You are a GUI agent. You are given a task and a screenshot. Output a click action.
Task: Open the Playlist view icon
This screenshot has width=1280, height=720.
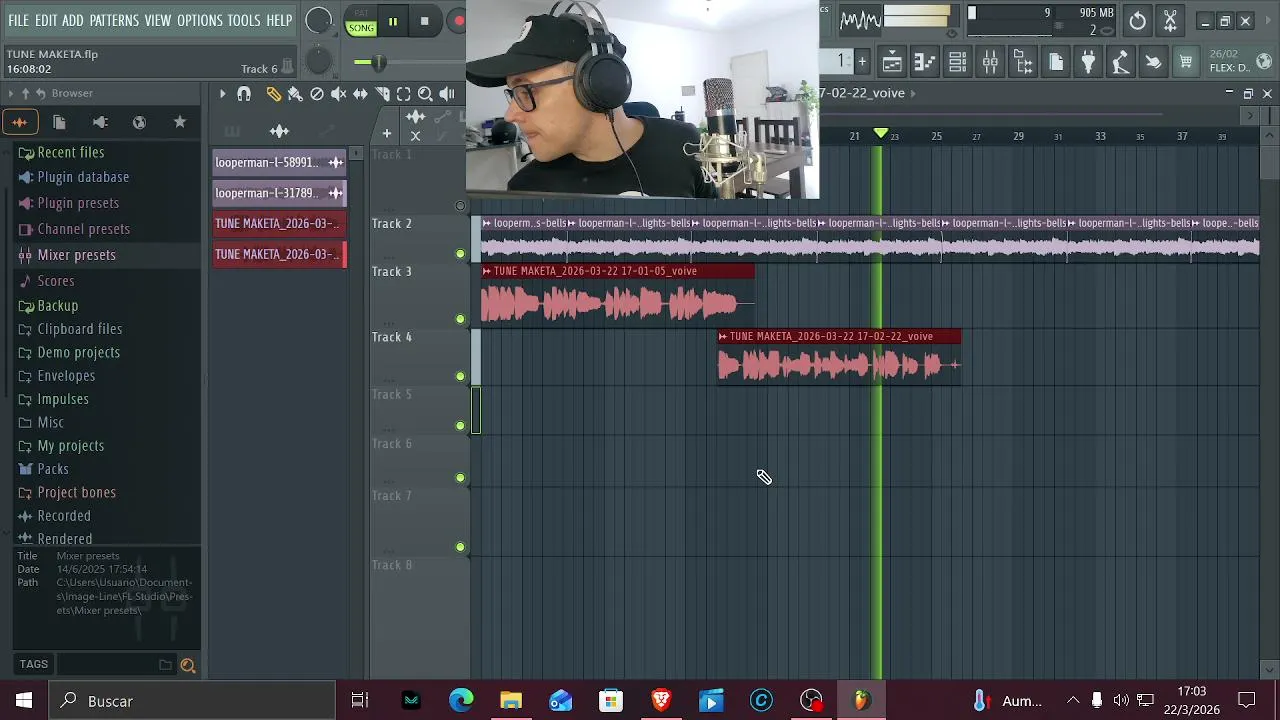tap(892, 62)
